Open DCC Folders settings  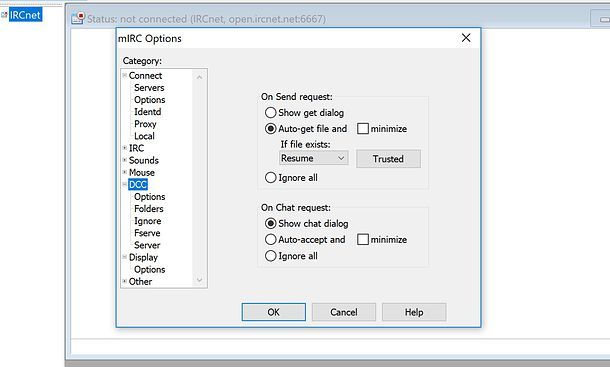point(149,209)
